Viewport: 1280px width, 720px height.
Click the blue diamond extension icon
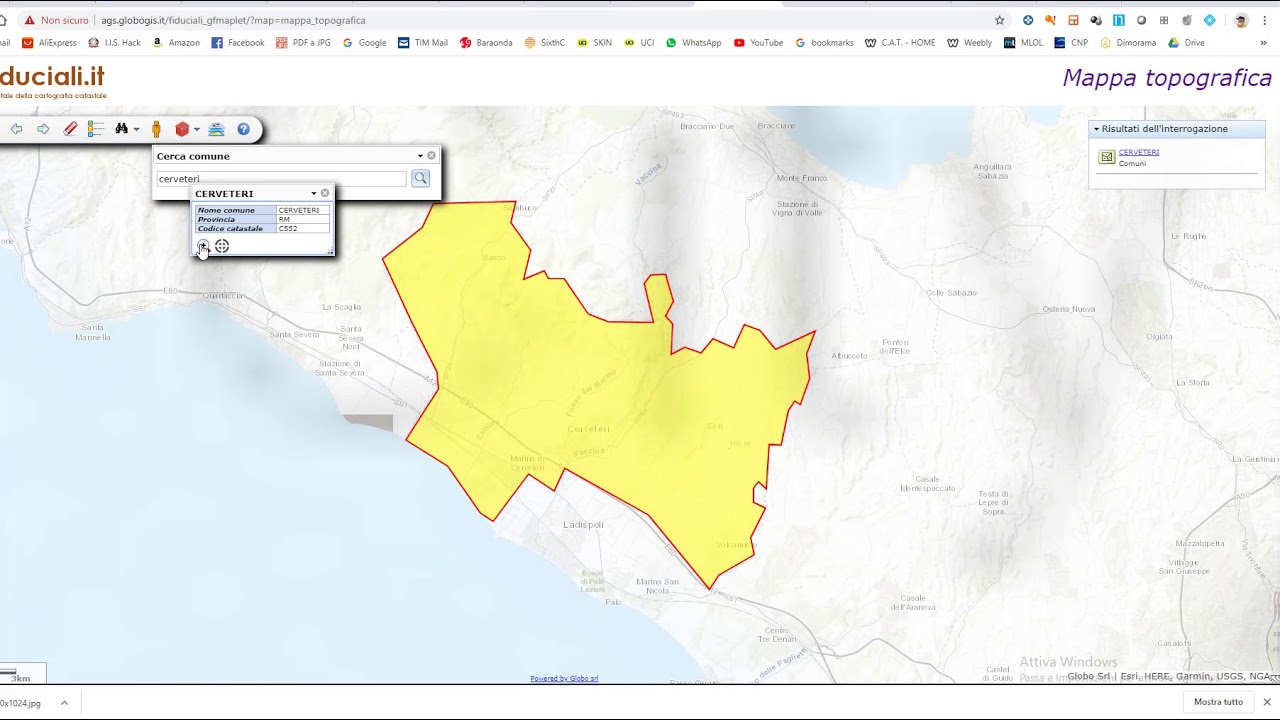1210,20
